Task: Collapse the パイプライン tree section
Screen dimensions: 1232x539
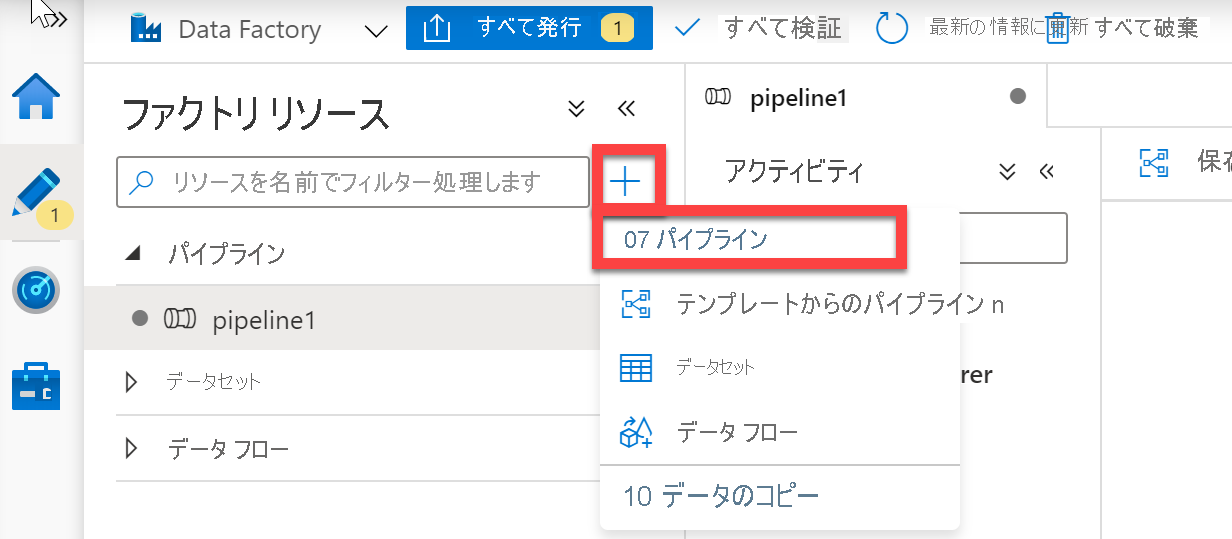Action: coord(132,254)
